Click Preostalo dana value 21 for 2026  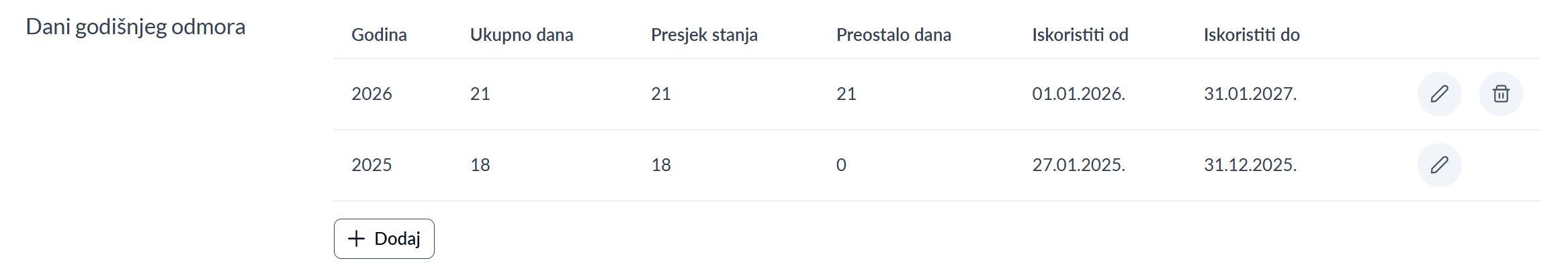pyautogui.click(x=846, y=94)
